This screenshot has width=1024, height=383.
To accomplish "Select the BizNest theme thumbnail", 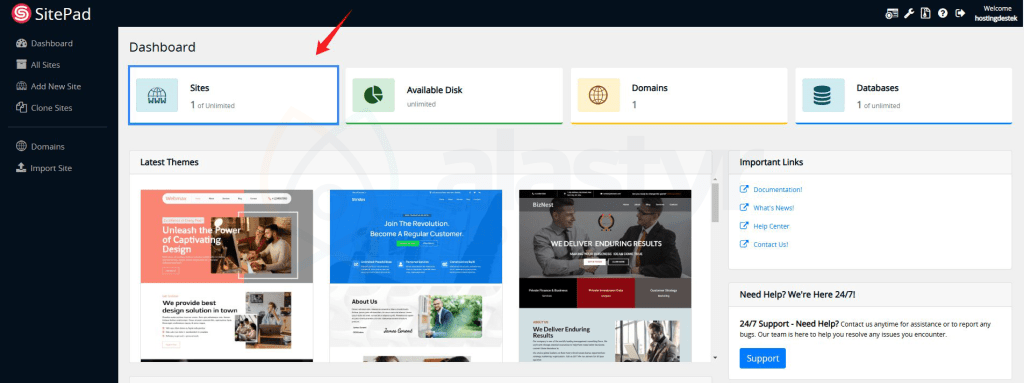I will [x=605, y=275].
